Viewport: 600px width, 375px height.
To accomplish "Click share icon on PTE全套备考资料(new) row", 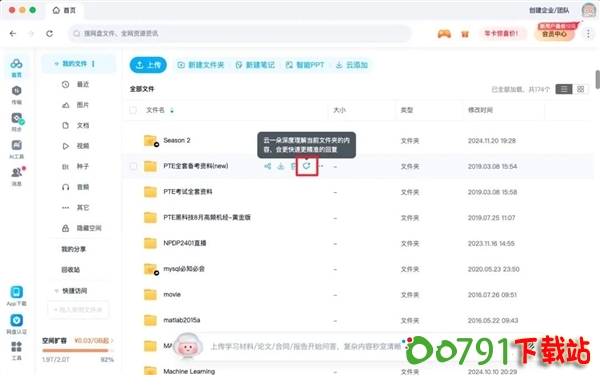I will point(267,166).
